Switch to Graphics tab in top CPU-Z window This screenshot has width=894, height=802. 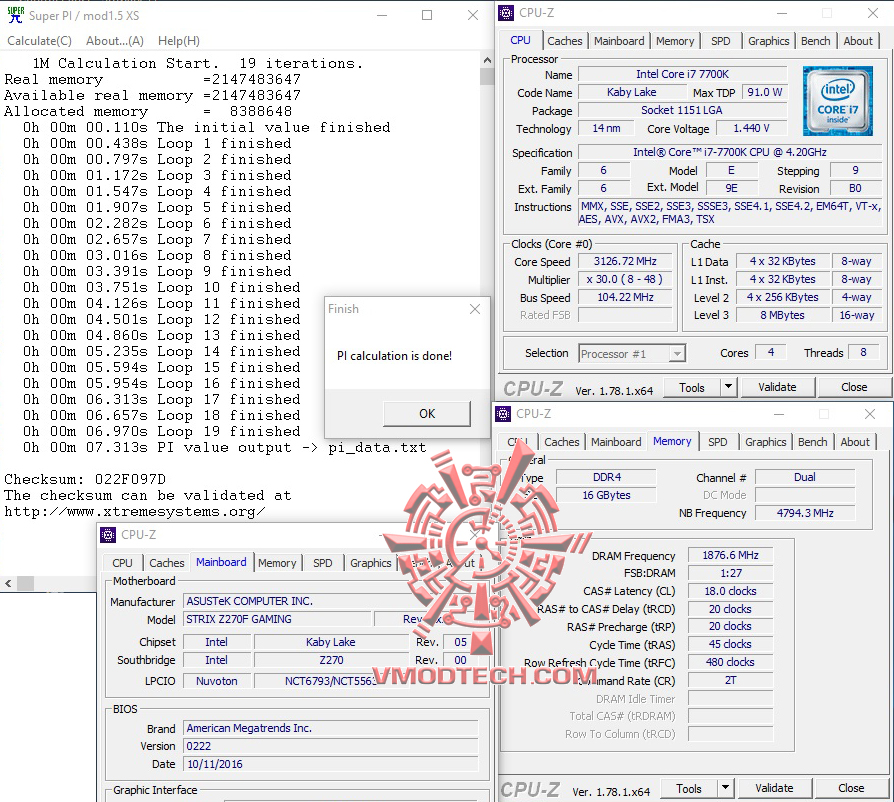[768, 41]
